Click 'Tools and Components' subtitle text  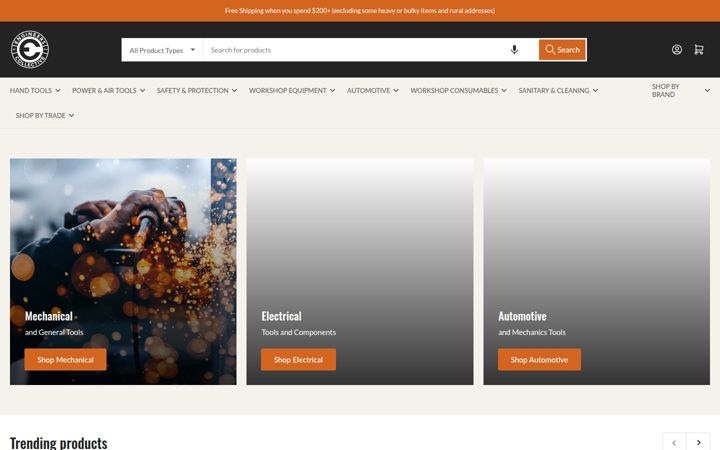[298, 332]
